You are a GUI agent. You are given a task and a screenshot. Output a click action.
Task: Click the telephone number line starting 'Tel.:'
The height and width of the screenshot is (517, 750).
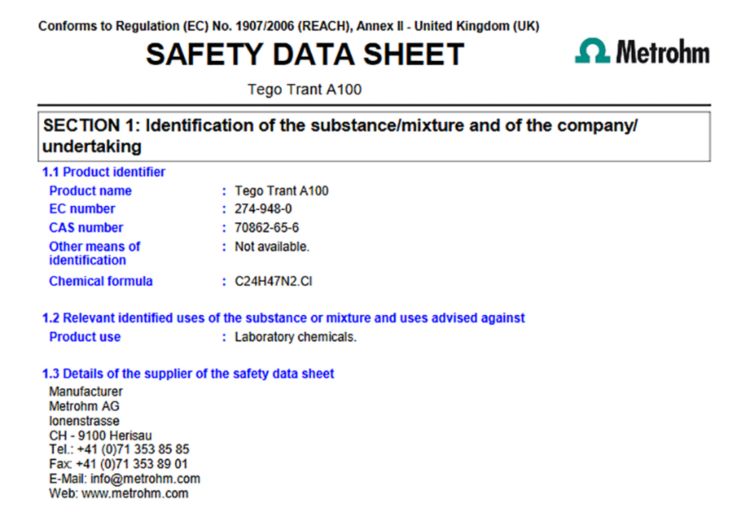[119, 450]
